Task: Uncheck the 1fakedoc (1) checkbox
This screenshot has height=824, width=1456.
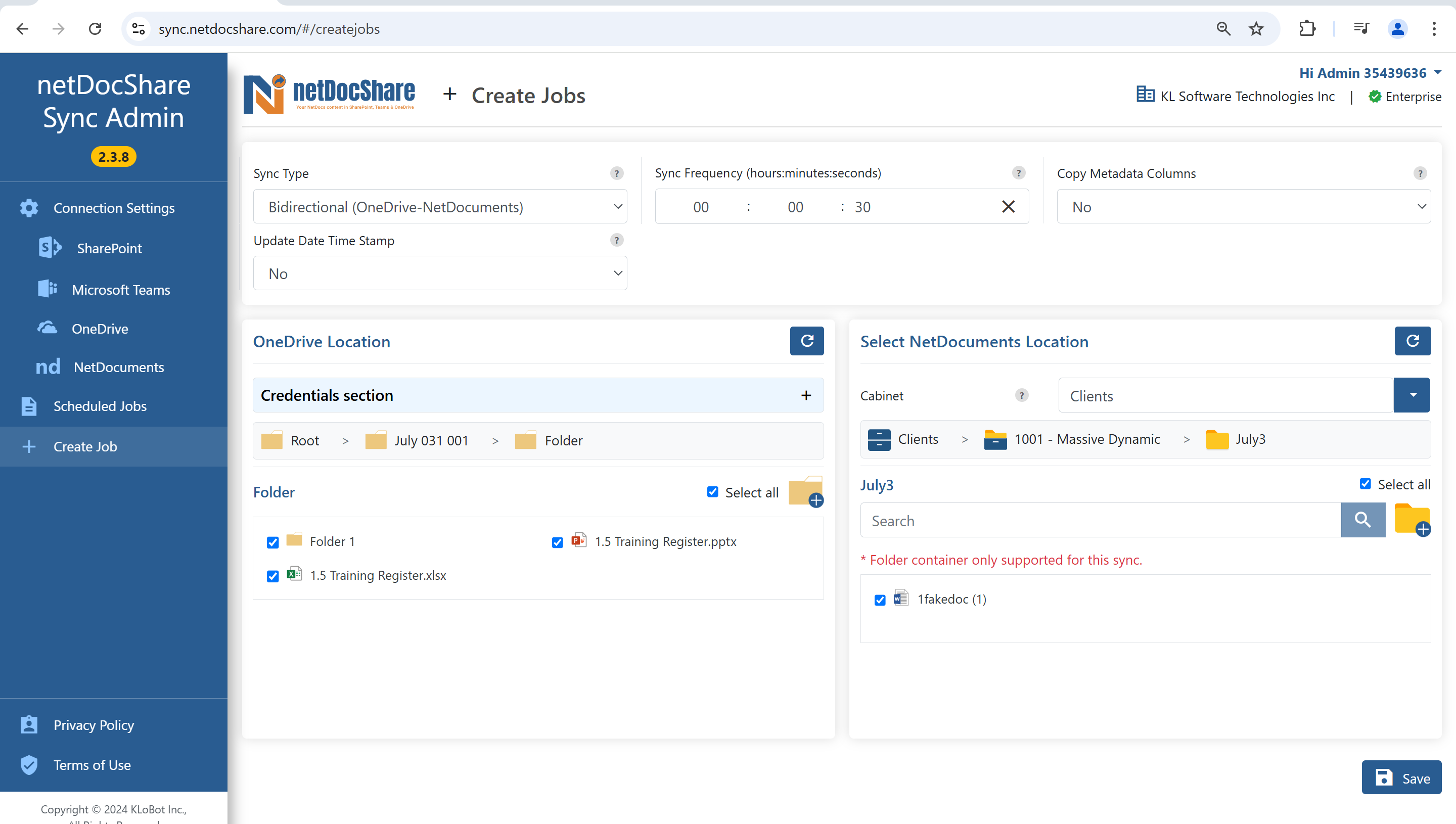Action: [x=880, y=600]
